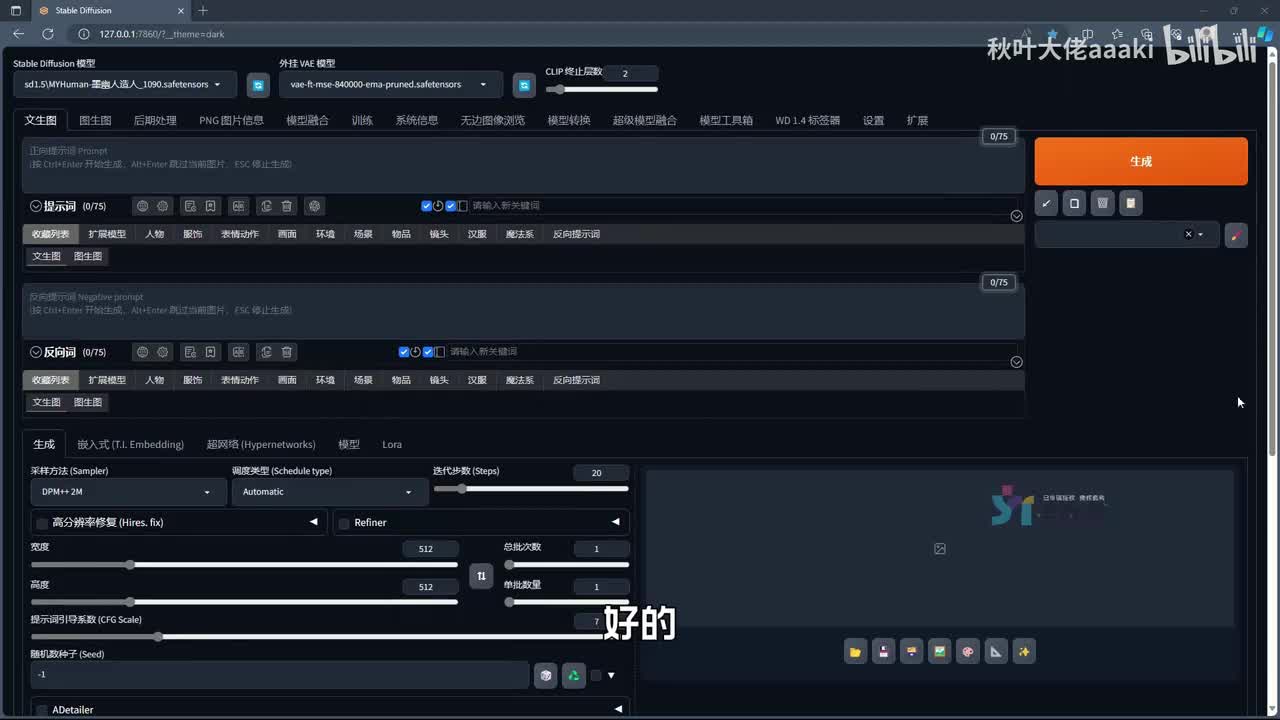The height and width of the screenshot is (720, 1280).
Task: Open the 设置 tab
Action: pos(873,120)
